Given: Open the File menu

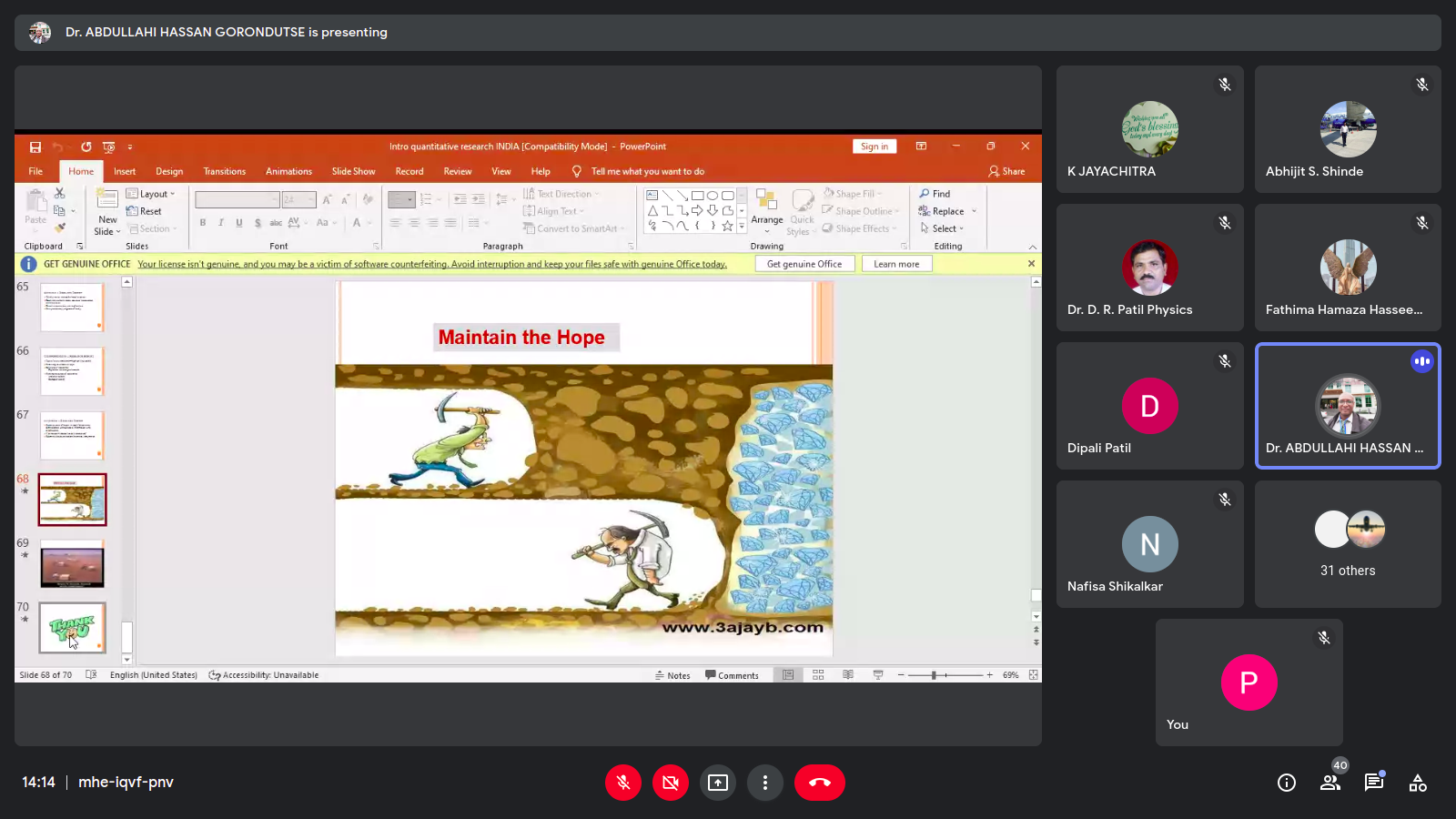Looking at the screenshot, I should click(x=35, y=171).
